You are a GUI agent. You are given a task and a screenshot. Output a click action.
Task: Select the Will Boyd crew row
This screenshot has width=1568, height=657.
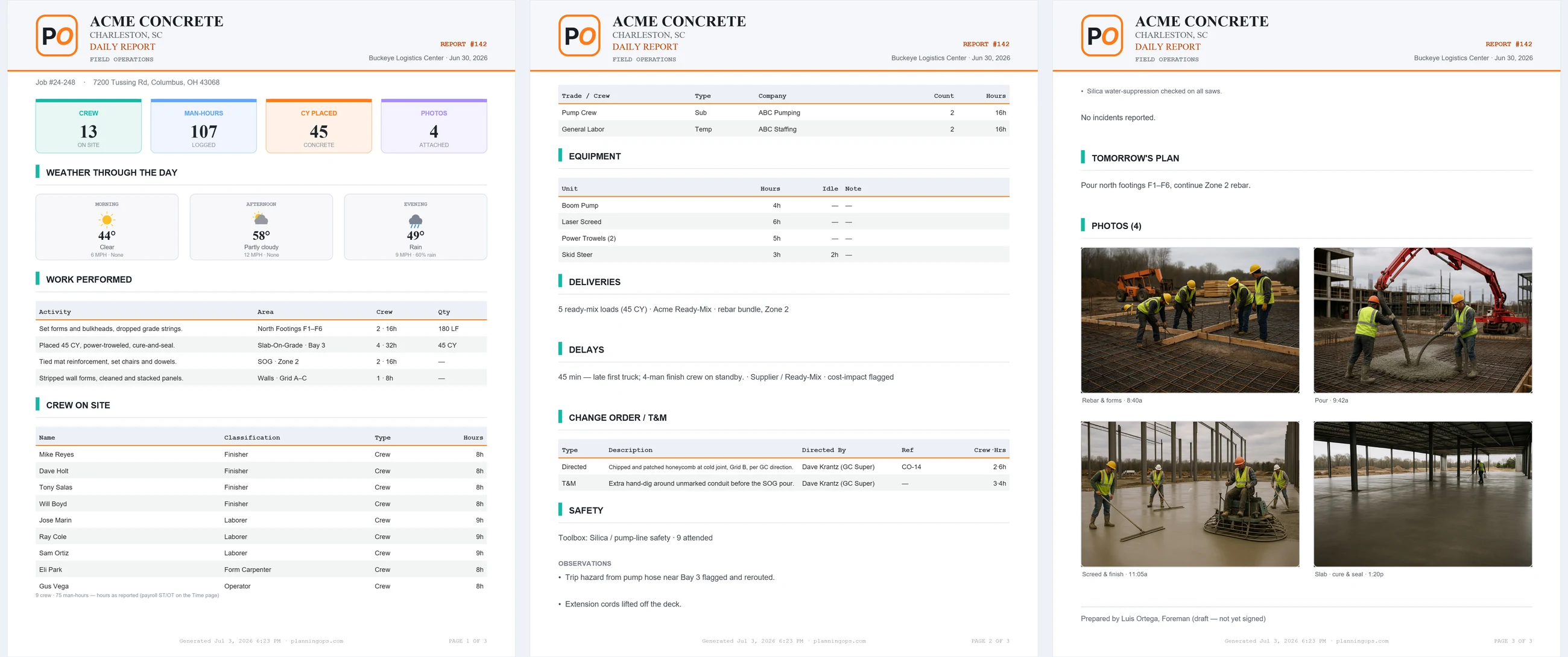point(261,504)
